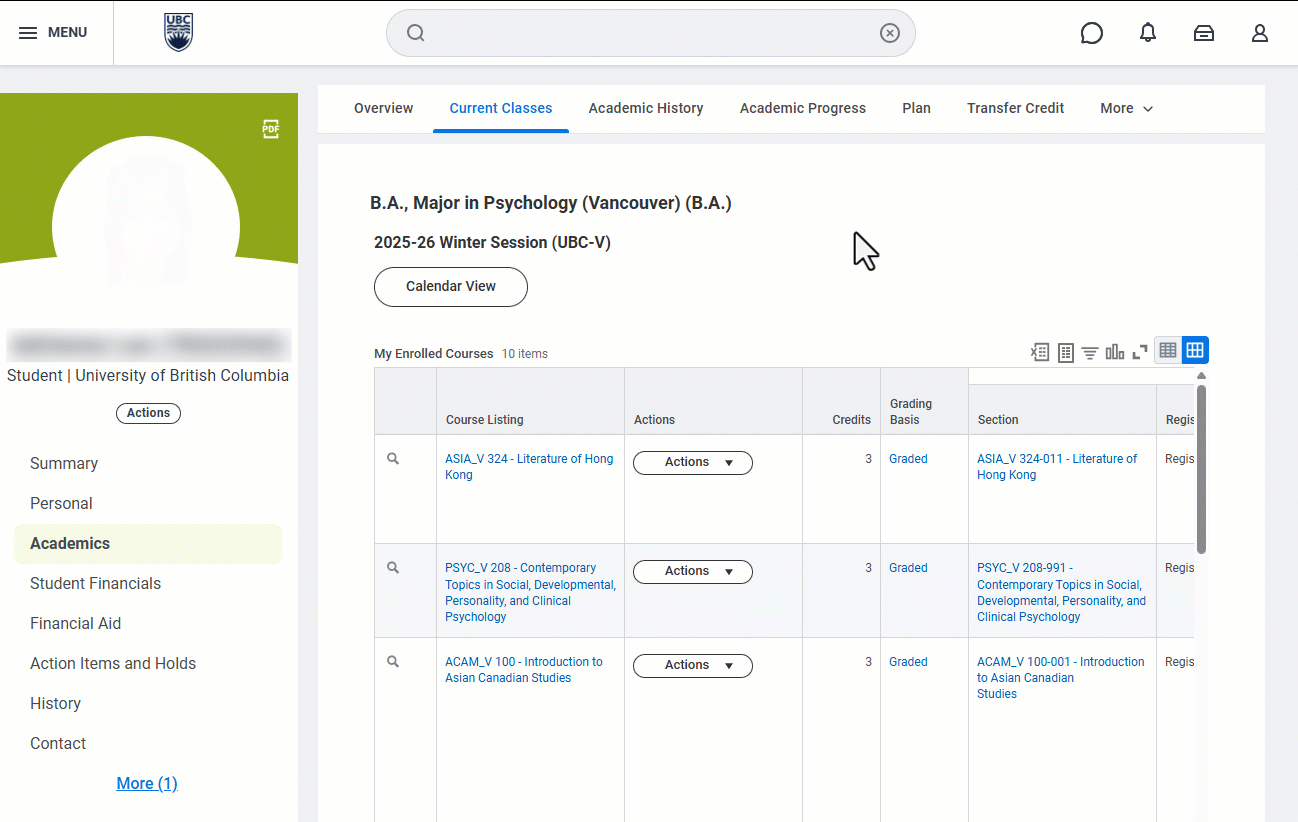Select Student Financials in the sidebar

pyautogui.click(x=95, y=583)
